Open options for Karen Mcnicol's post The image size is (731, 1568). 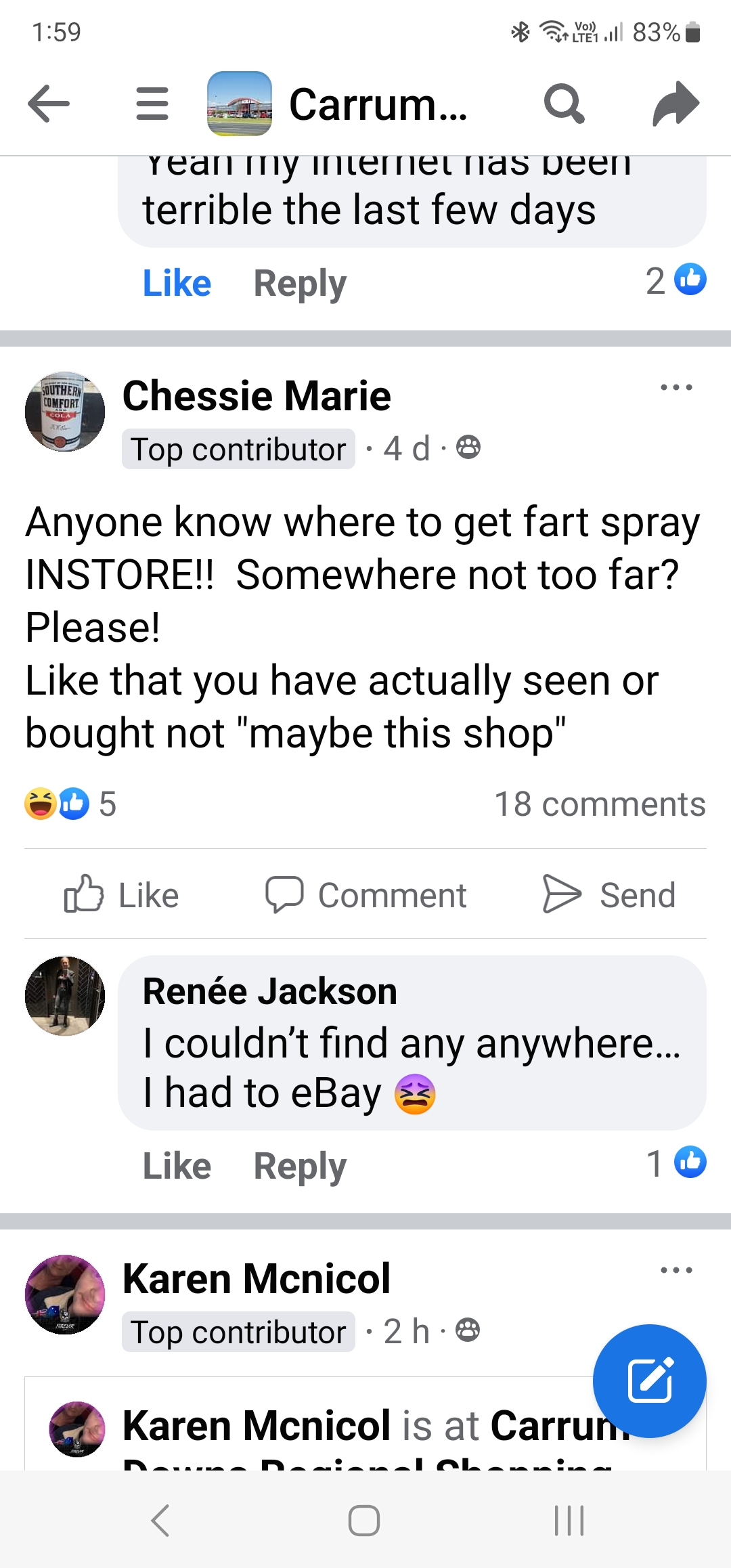point(676,1270)
